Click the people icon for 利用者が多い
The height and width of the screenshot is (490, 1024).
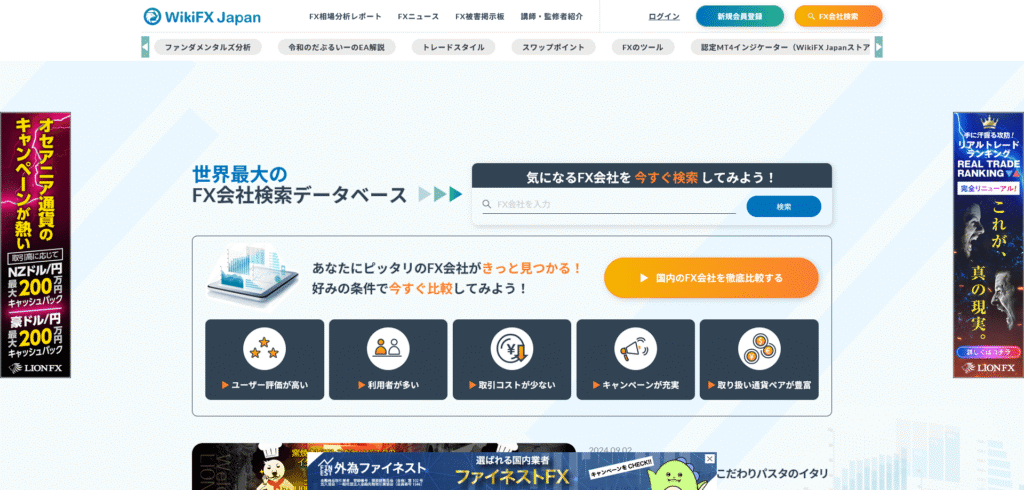click(388, 349)
